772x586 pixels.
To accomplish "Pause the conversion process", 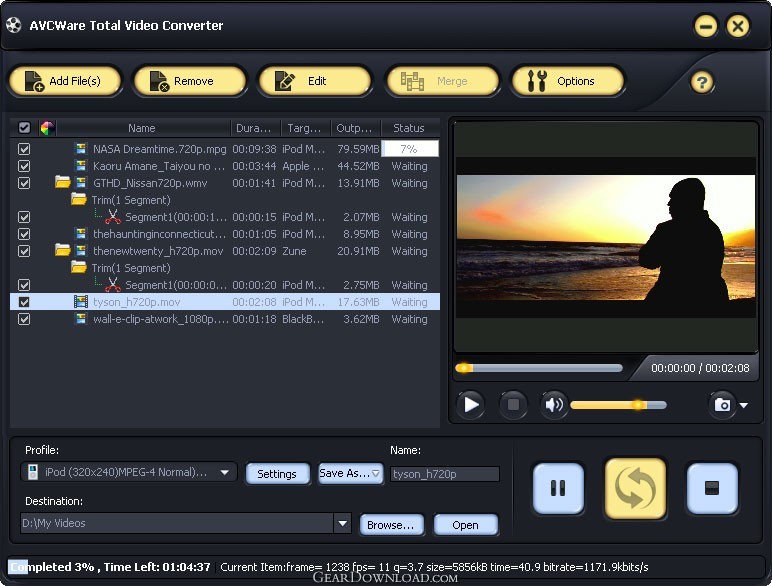I will click(558, 488).
